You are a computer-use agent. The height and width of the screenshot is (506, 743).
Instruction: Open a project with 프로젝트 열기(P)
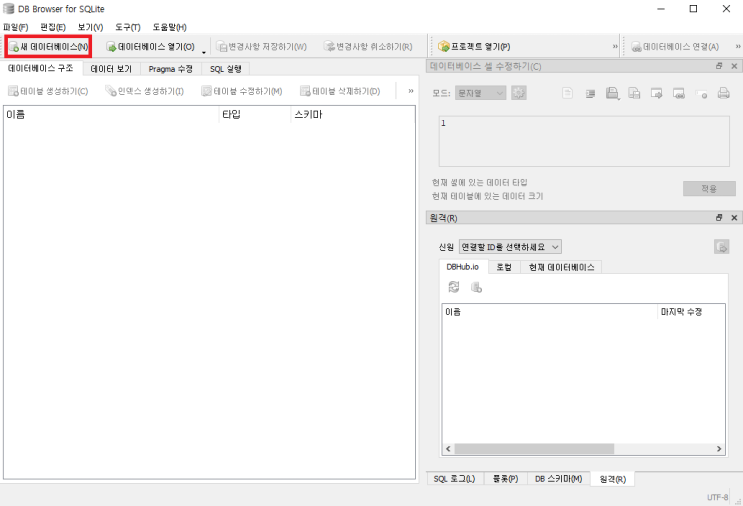pos(474,46)
